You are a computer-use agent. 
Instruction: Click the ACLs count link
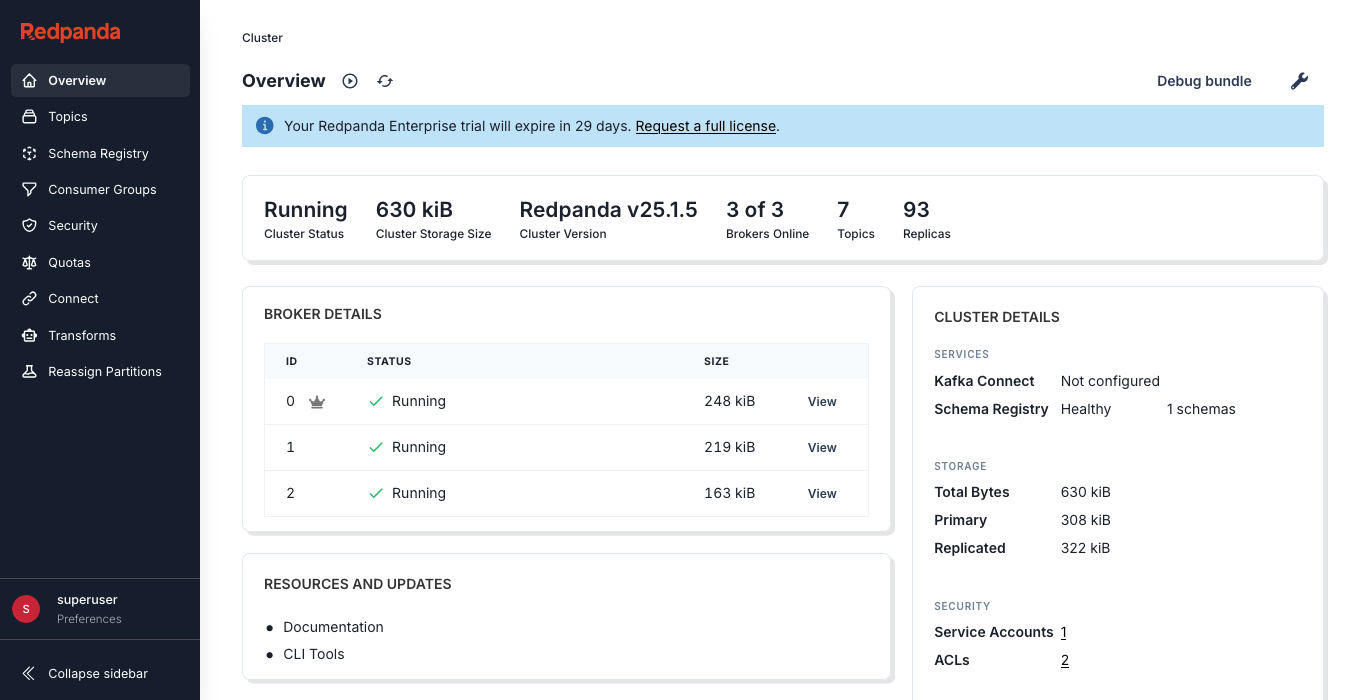(1065, 660)
